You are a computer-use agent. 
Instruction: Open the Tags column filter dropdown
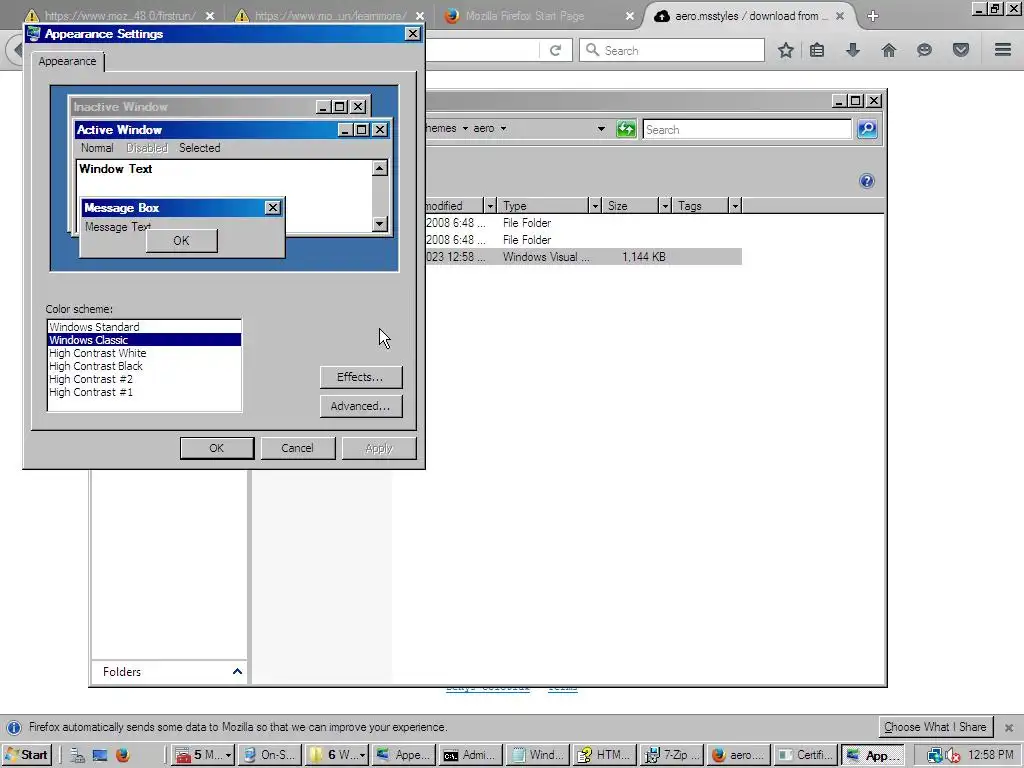click(x=735, y=206)
